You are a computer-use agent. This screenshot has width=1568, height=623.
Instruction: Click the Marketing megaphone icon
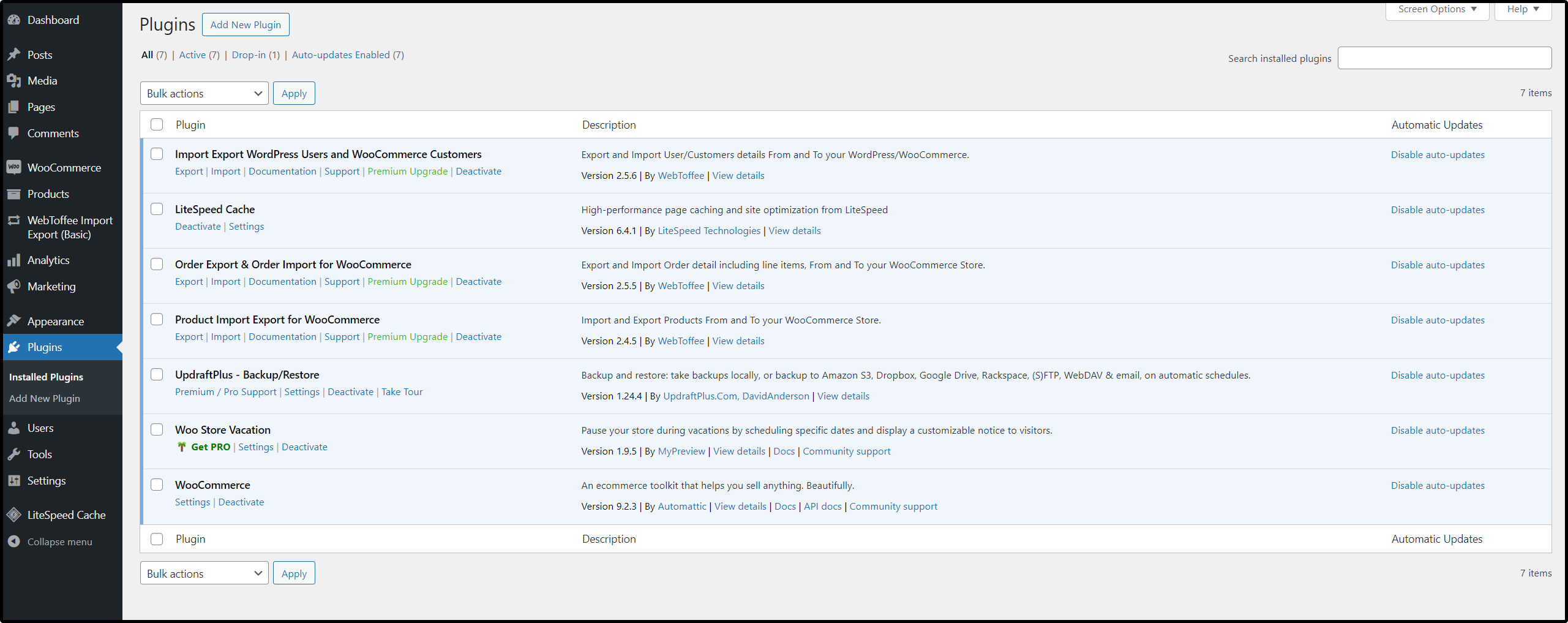point(13,287)
